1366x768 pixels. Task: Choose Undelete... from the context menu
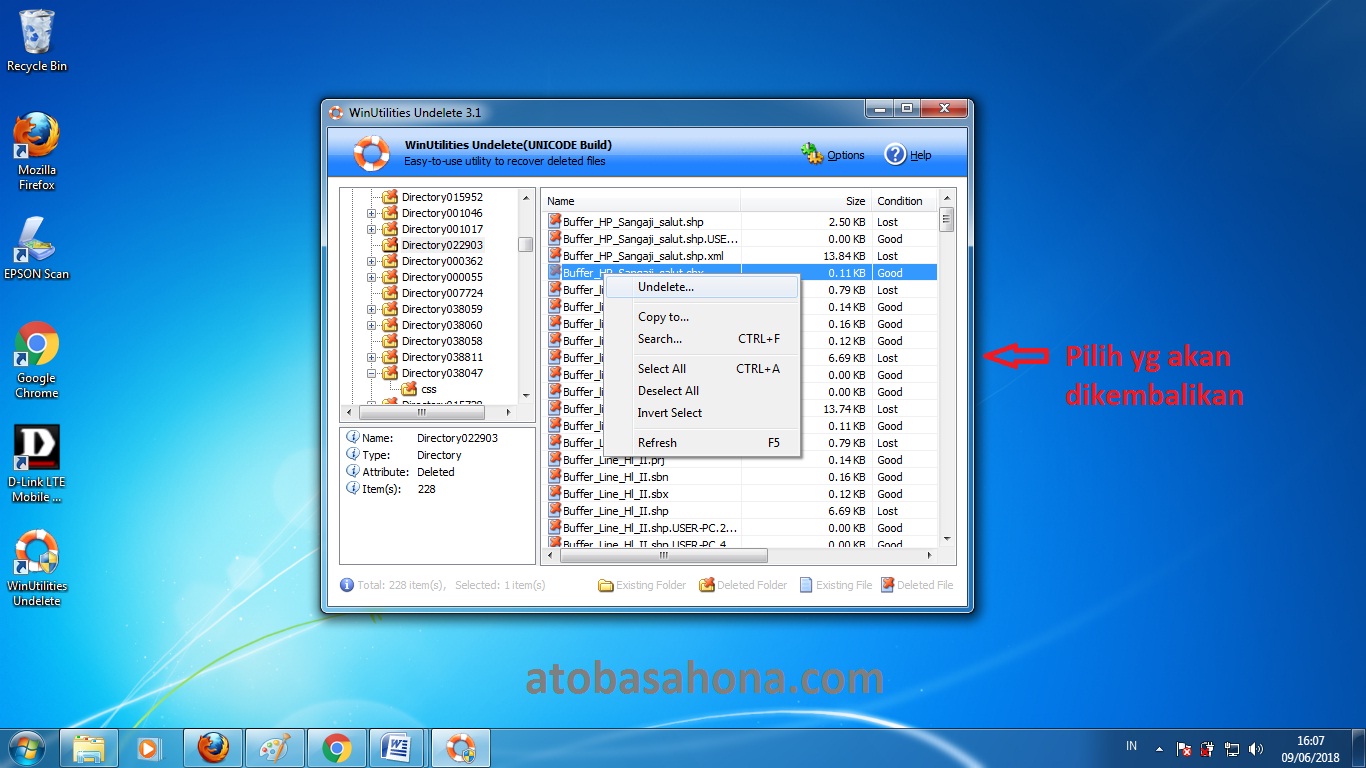(x=702, y=287)
